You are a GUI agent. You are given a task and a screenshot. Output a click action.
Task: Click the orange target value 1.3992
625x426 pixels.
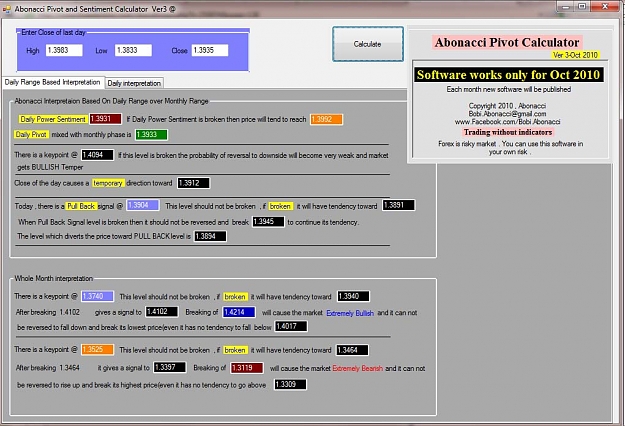click(x=326, y=119)
